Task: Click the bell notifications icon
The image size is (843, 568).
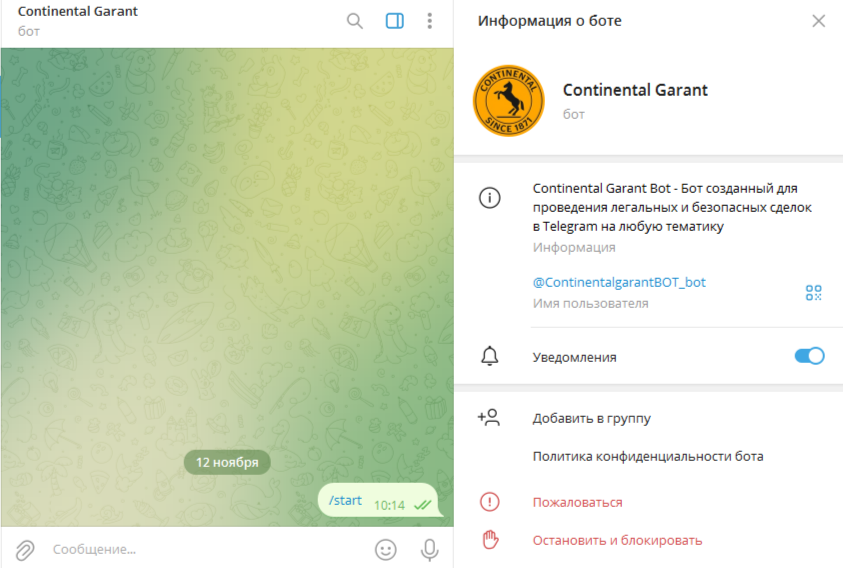Action: (490, 356)
